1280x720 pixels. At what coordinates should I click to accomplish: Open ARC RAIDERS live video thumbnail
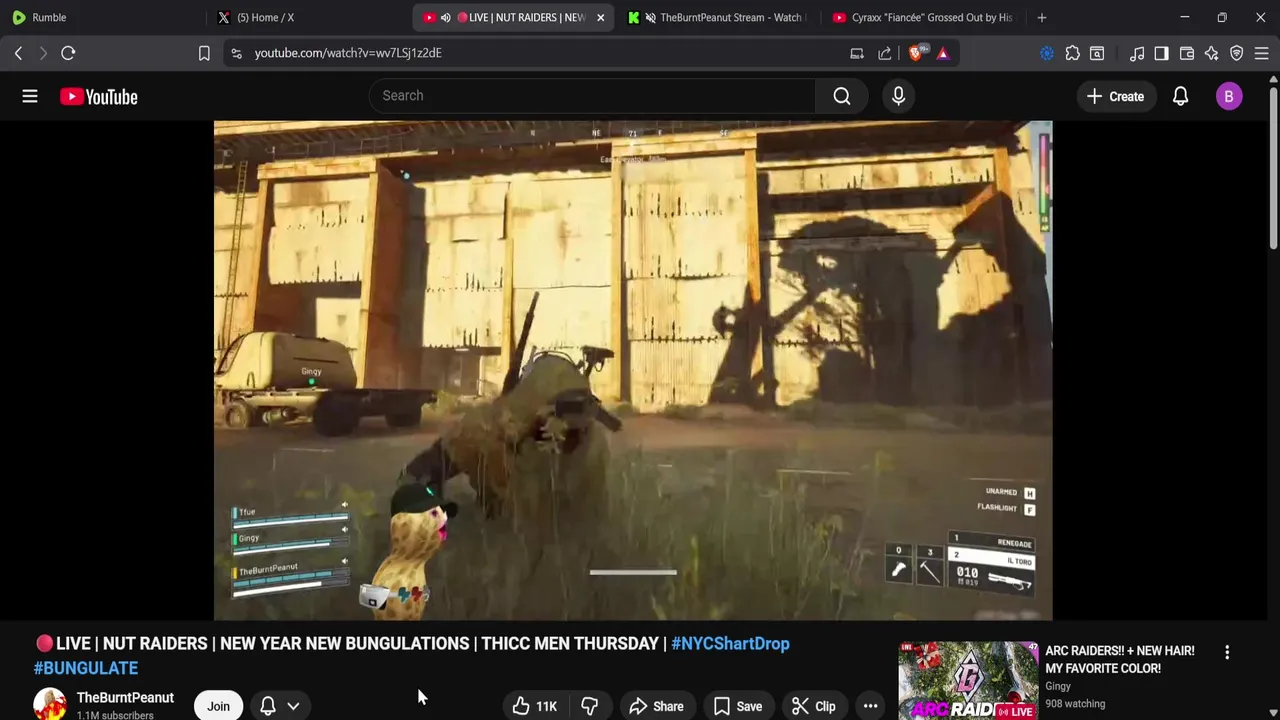click(968, 680)
